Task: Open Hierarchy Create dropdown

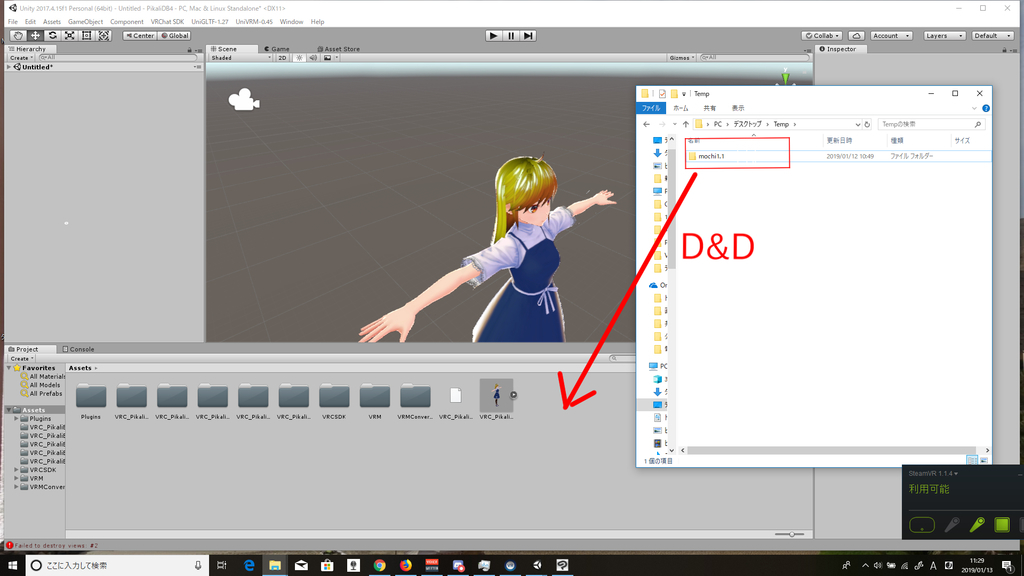Action: tap(21, 57)
